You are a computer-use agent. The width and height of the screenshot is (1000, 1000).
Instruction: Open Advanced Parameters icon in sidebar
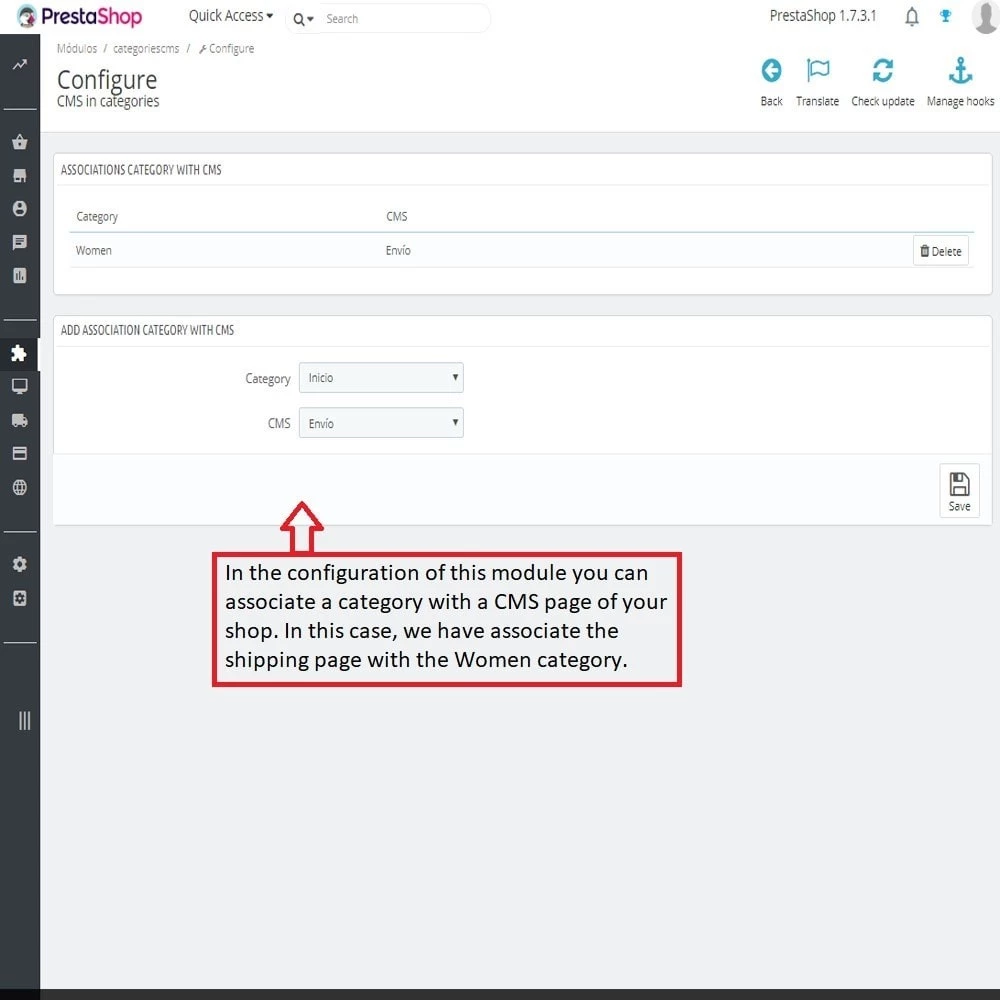point(20,598)
